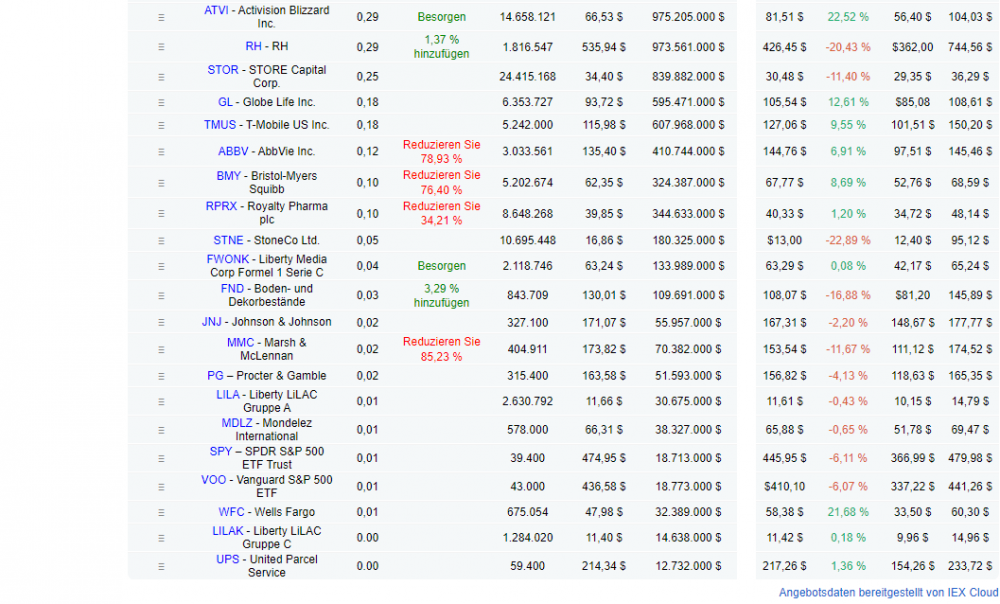The width and height of the screenshot is (1000, 604).
Task: Click value 975.205.000 $ for ATVI
Action: 688,17
